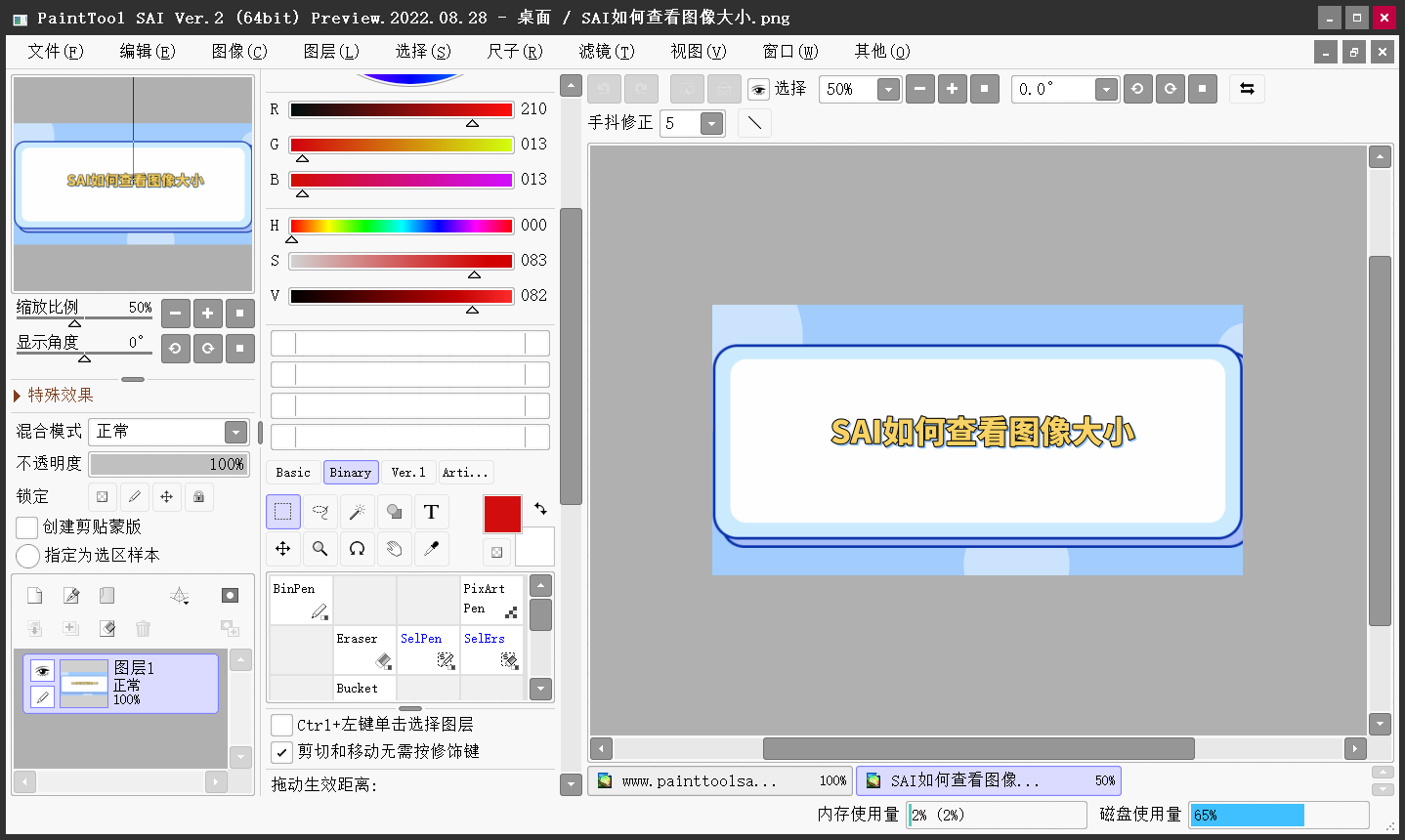Select the move tool with four arrows

pyautogui.click(x=283, y=549)
